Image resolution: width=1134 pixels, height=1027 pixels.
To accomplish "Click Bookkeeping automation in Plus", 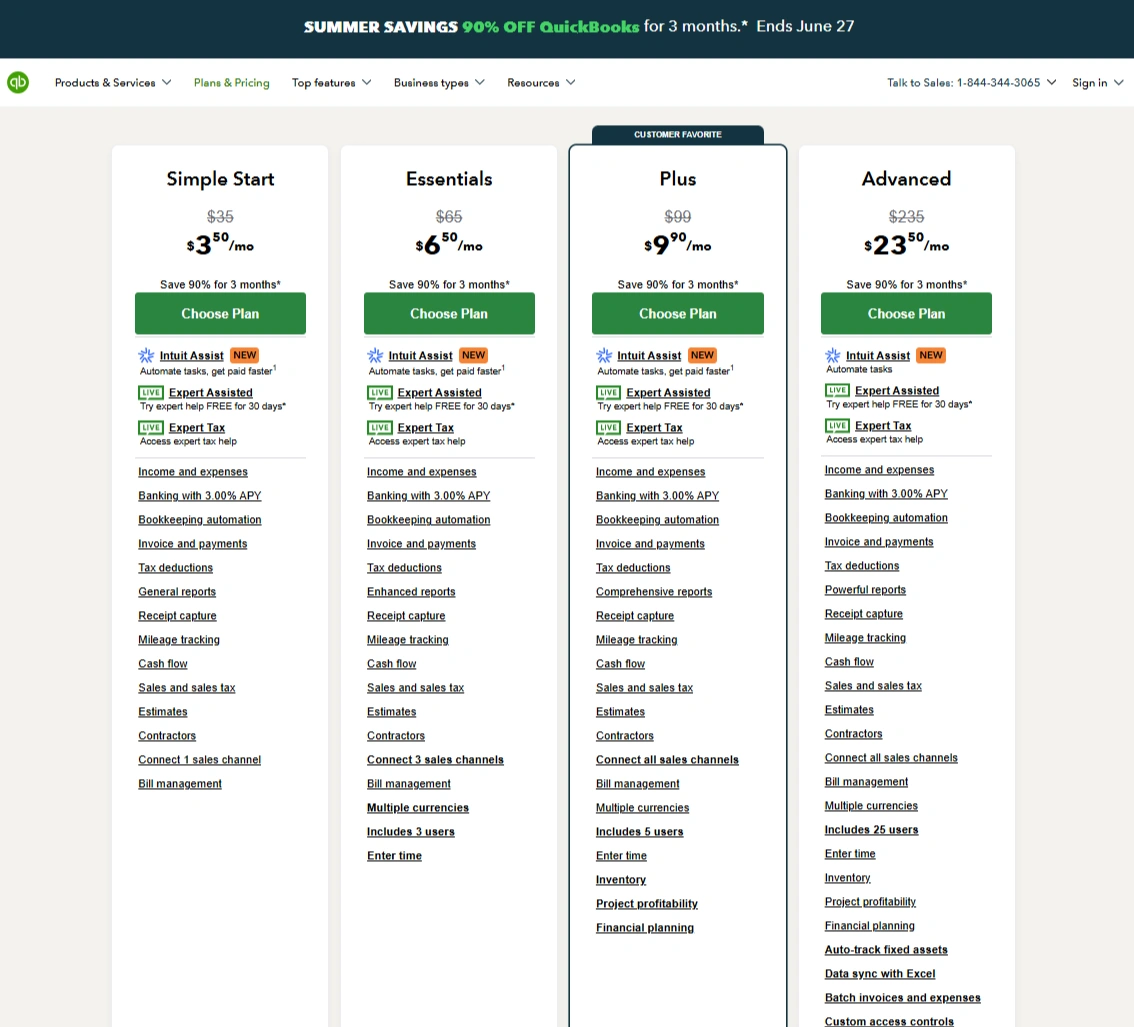I will 657,520.
